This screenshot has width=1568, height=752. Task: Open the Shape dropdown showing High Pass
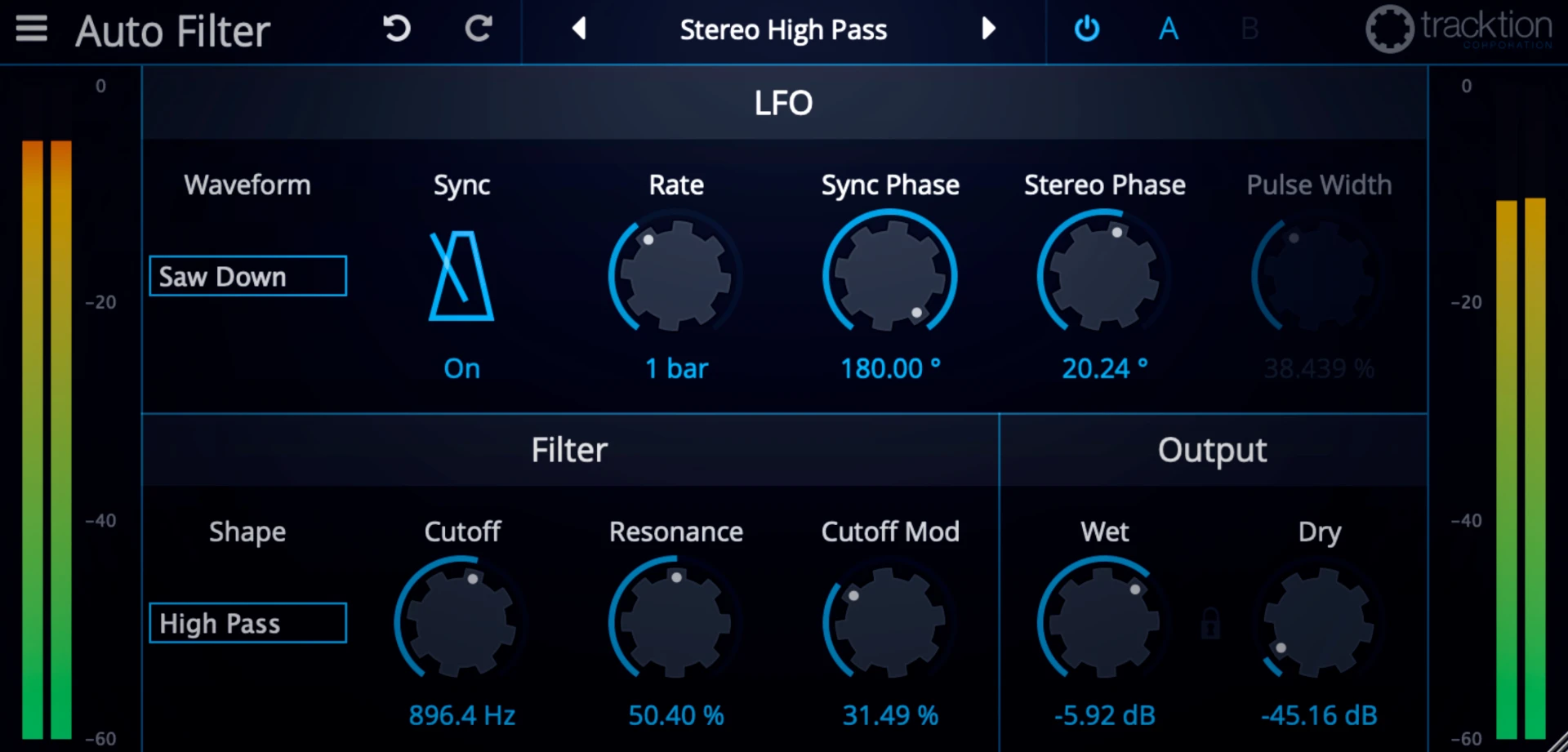pyautogui.click(x=247, y=623)
